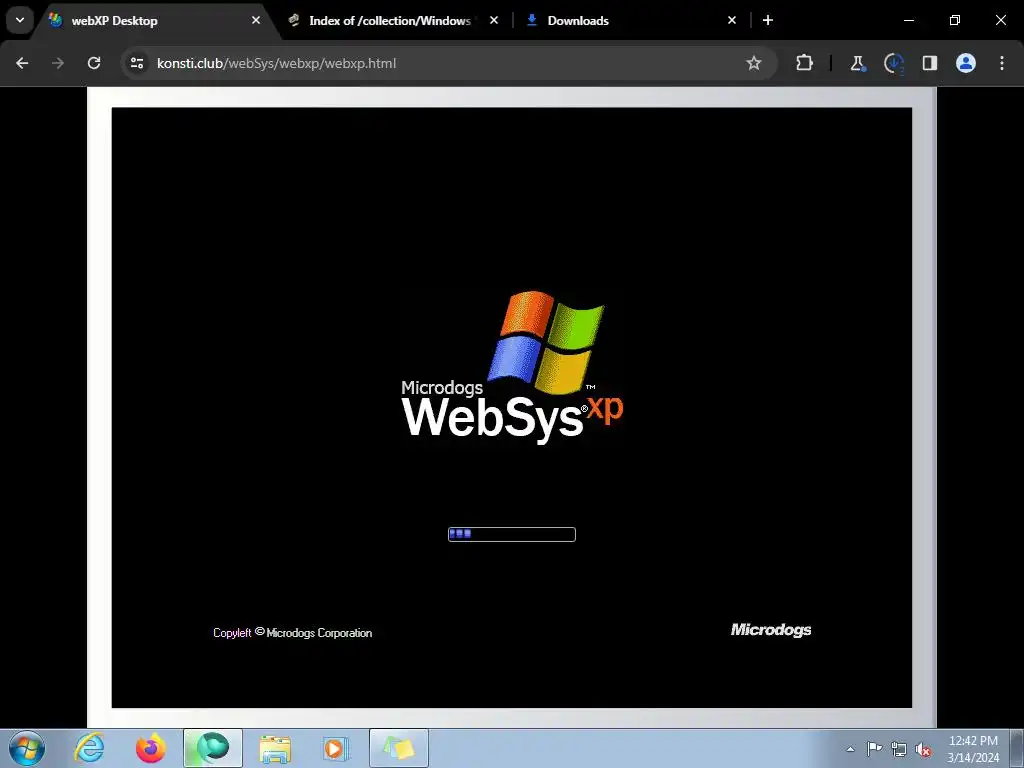Open the clock showing 12:42 PM

point(973,749)
